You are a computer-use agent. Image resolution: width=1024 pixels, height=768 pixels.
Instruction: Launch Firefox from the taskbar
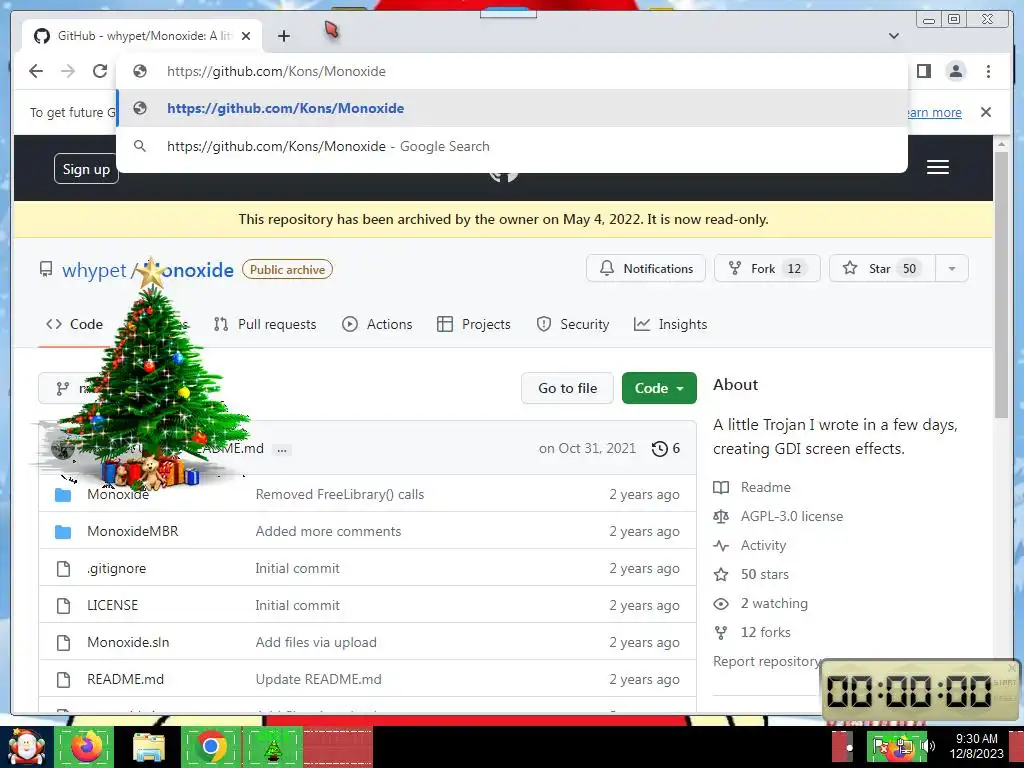click(86, 747)
